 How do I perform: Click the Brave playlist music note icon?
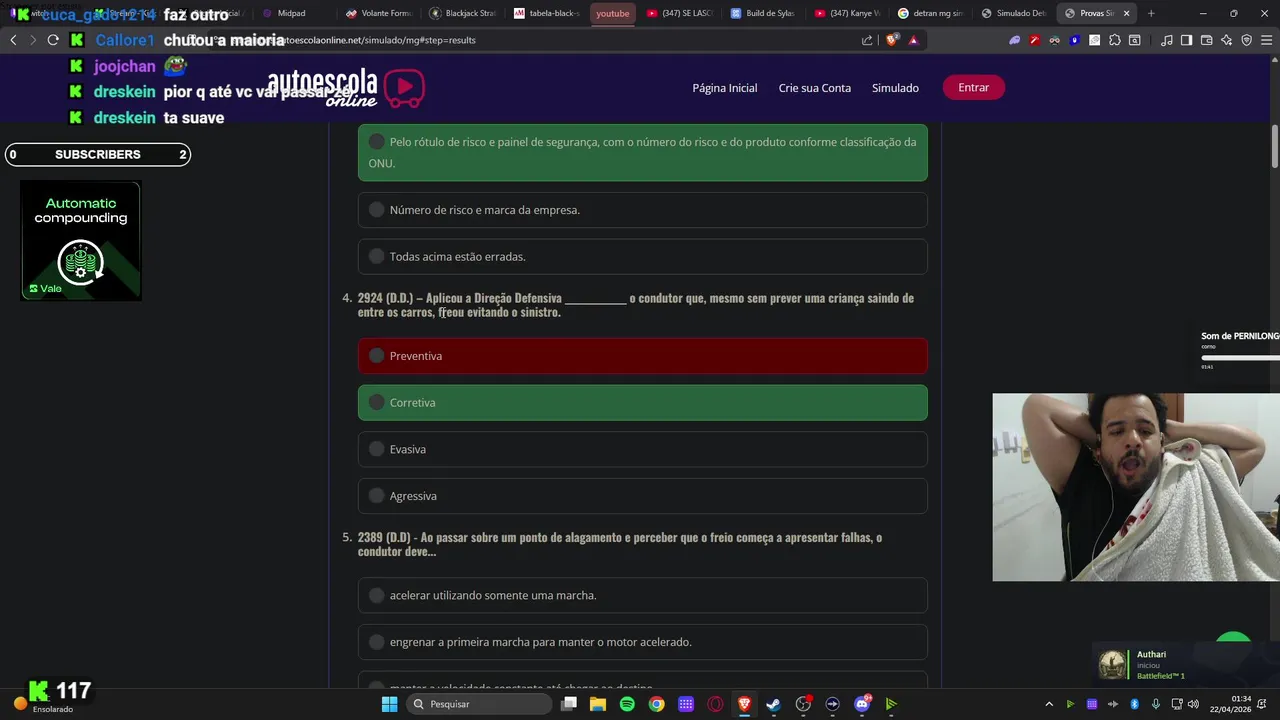1166,40
